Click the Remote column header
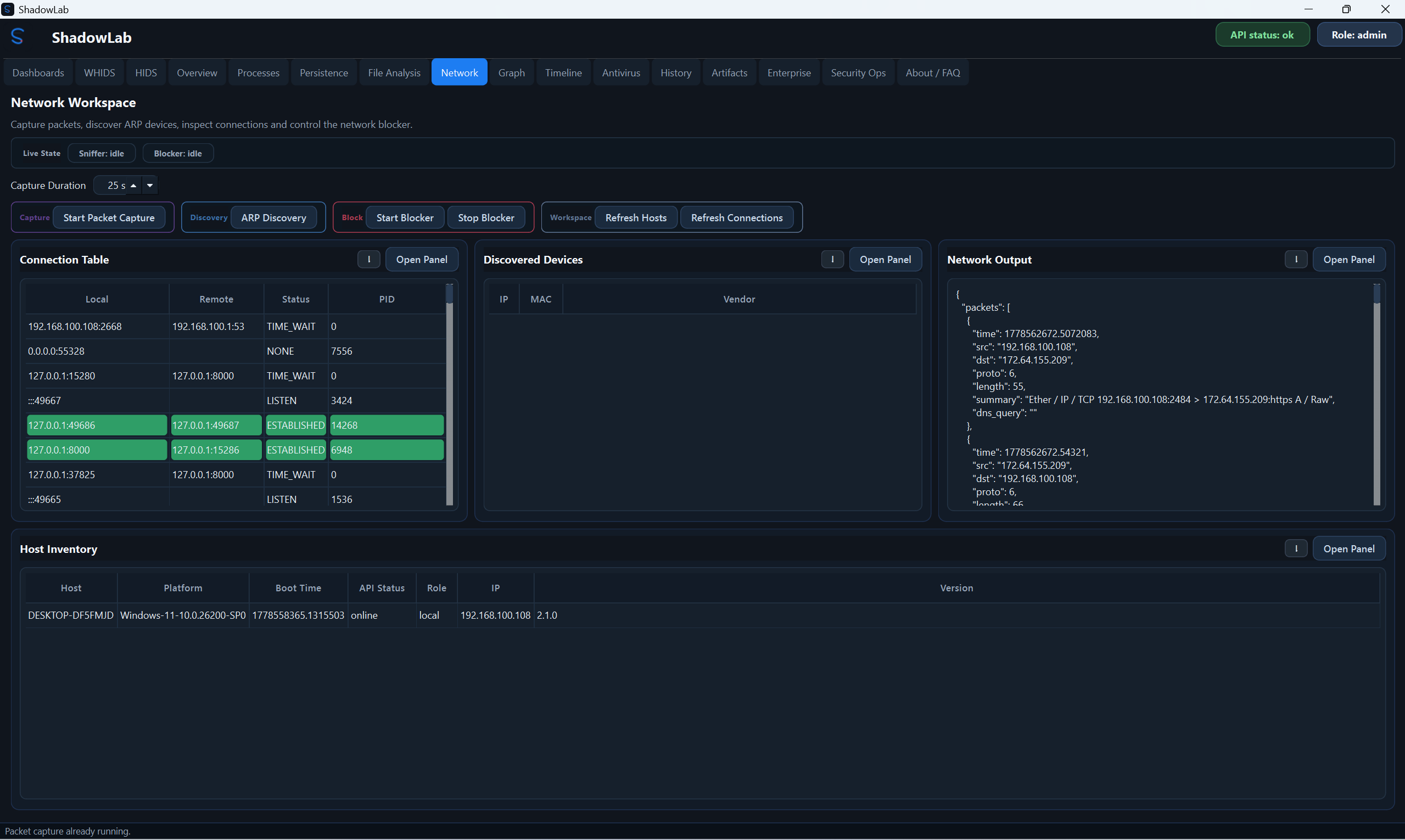Image resolution: width=1405 pixels, height=840 pixels. tap(216, 299)
